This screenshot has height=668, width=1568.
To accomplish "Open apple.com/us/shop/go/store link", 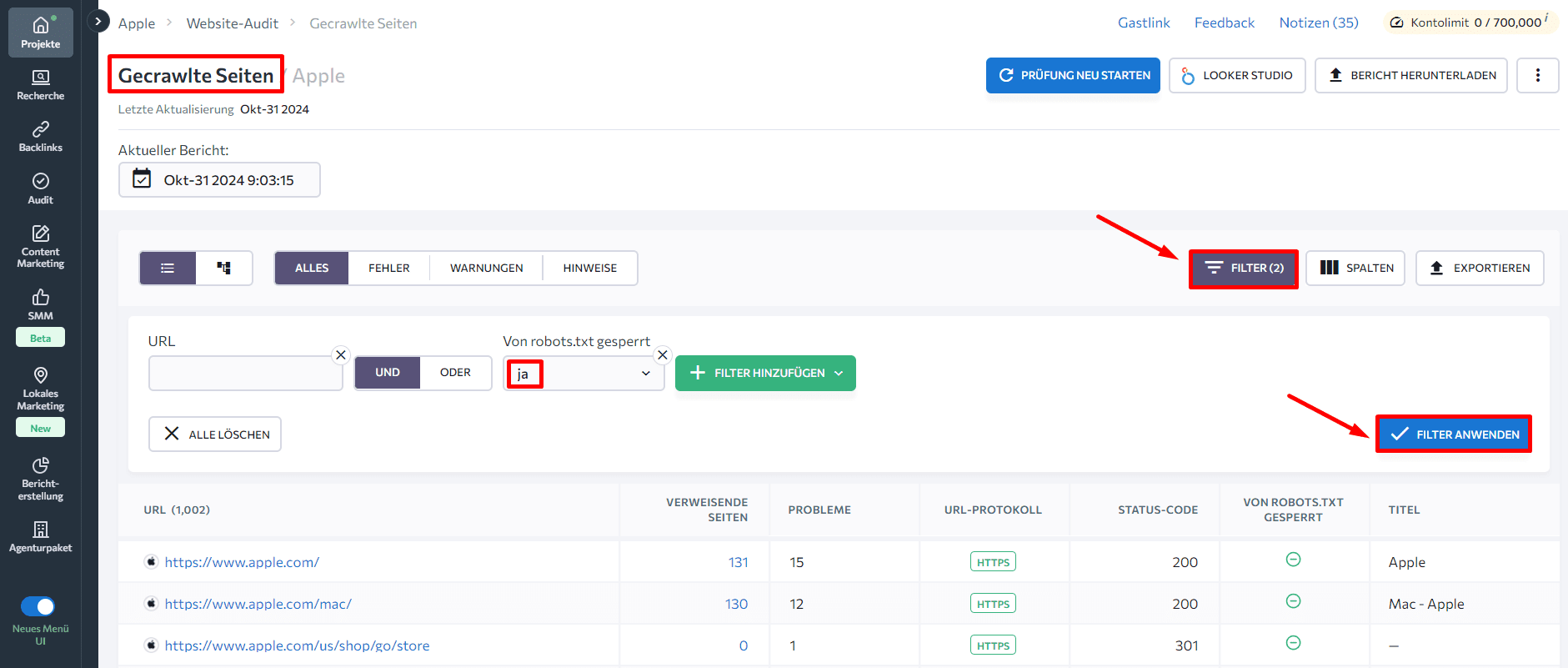I will (297, 645).
